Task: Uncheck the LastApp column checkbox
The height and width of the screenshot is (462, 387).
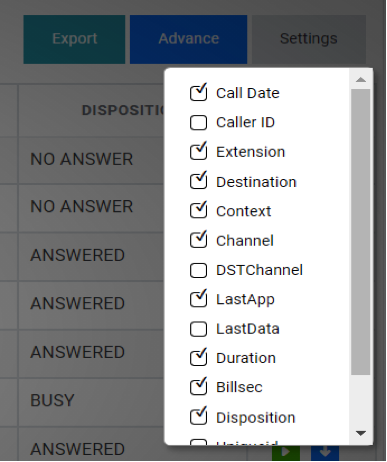Action: pyautogui.click(x=198, y=299)
